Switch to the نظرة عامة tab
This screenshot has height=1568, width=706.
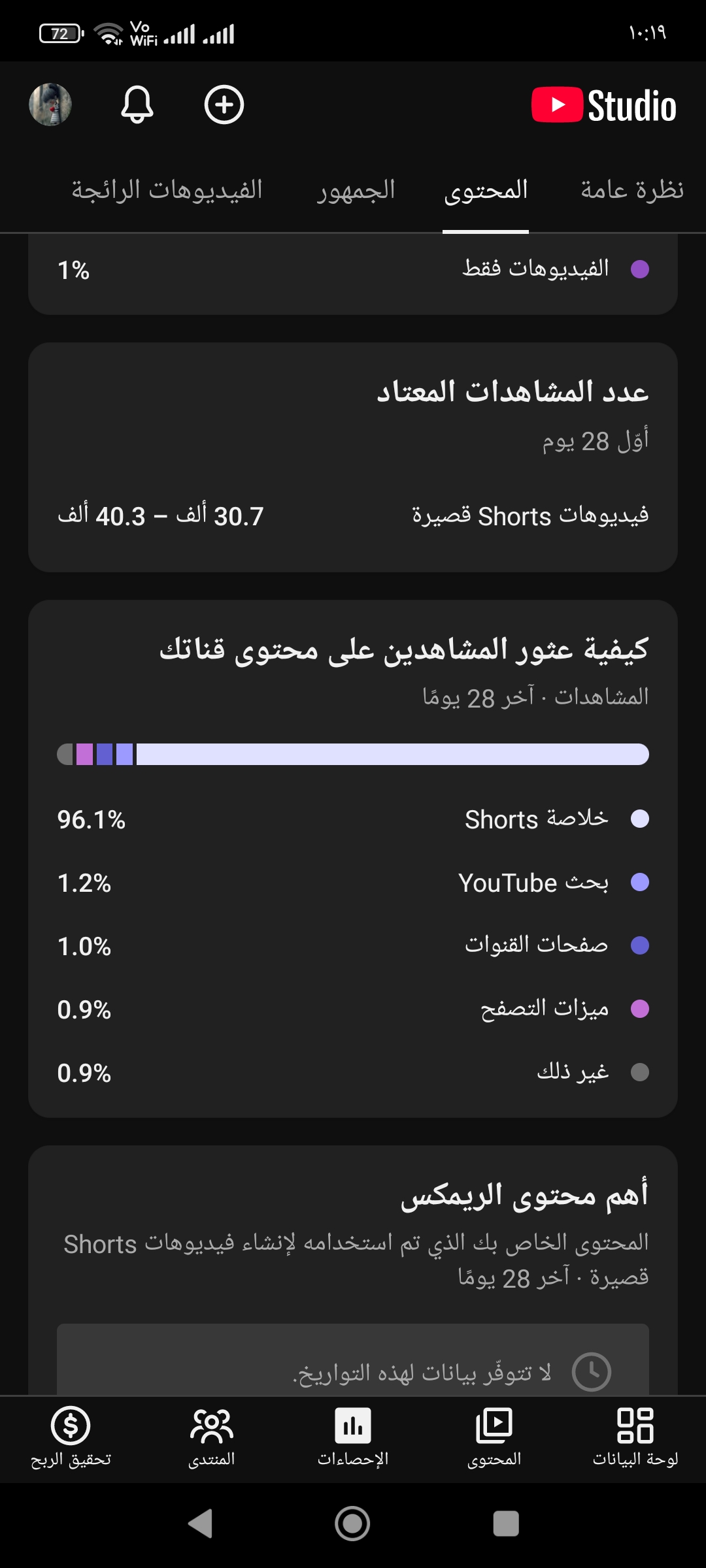pos(632,190)
